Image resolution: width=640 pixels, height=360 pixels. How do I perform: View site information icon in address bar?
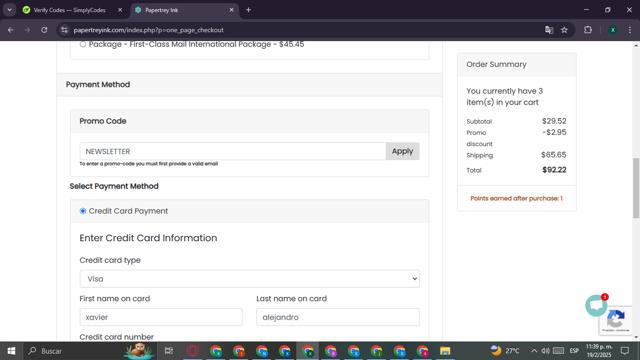click(64, 30)
